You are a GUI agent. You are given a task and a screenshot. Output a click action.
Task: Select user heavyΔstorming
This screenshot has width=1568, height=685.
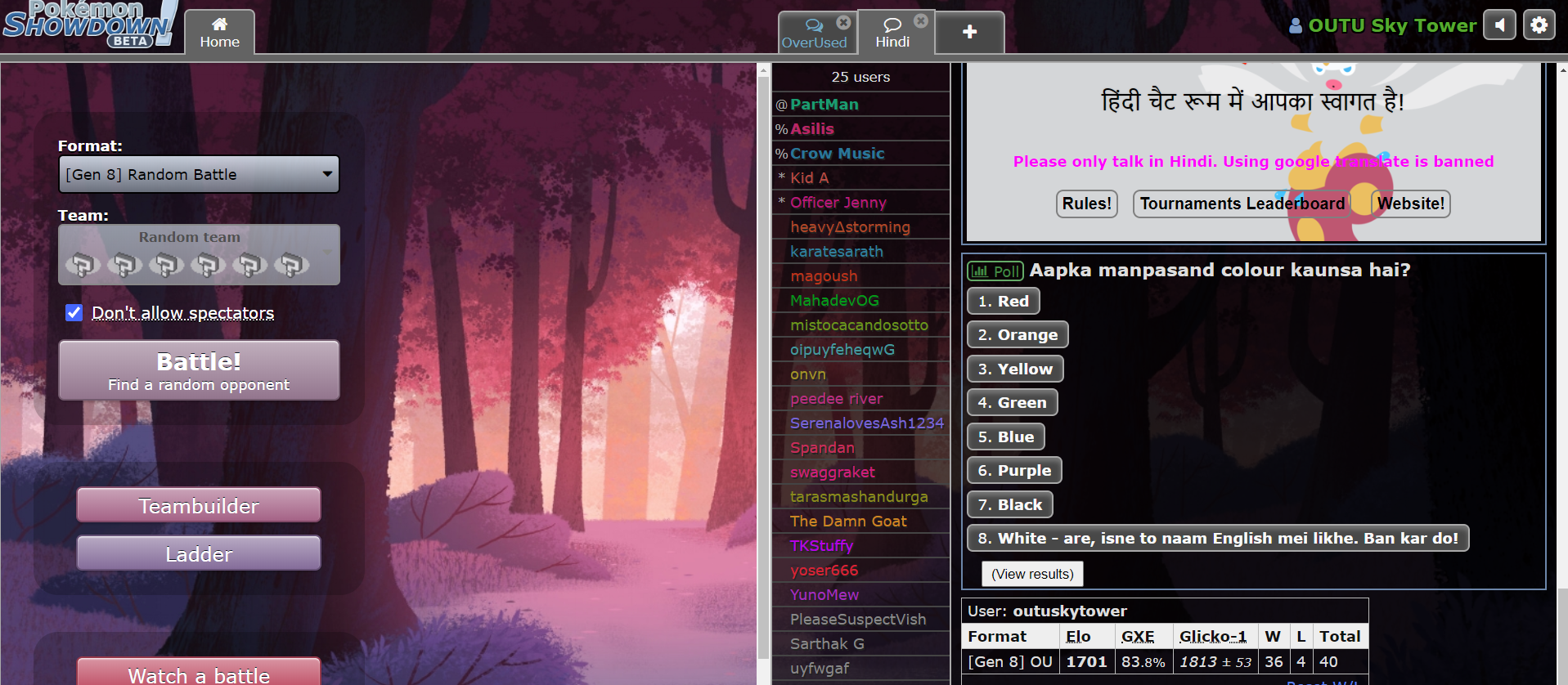(x=860, y=226)
